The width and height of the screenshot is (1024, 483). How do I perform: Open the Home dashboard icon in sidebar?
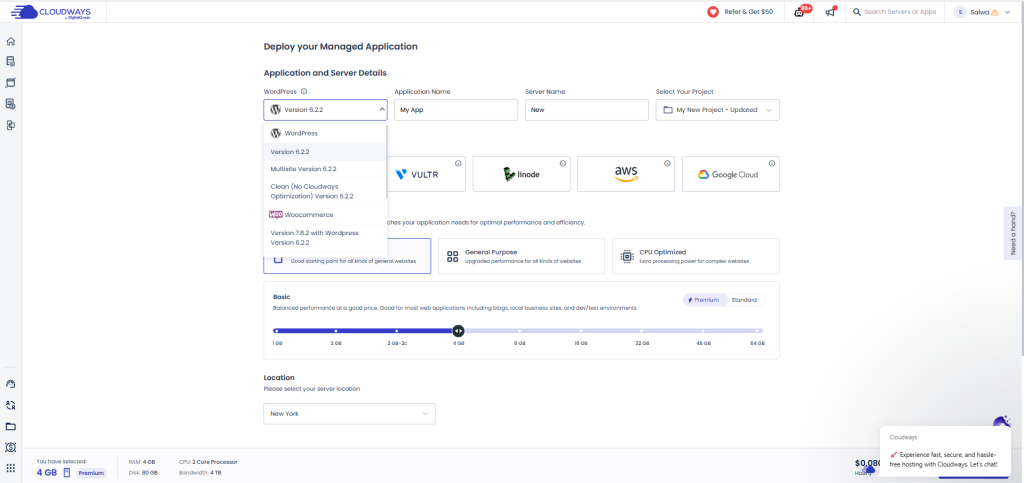[x=10, y=42]
